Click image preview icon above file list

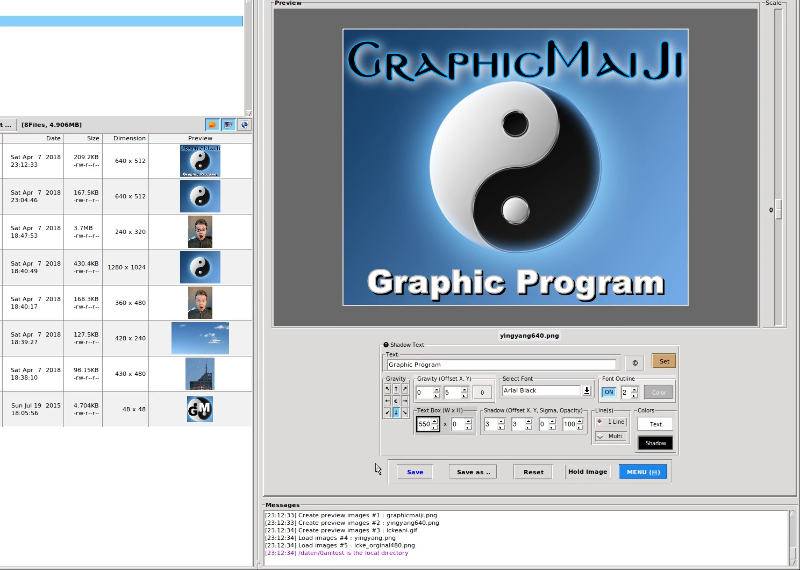point(228,125)
